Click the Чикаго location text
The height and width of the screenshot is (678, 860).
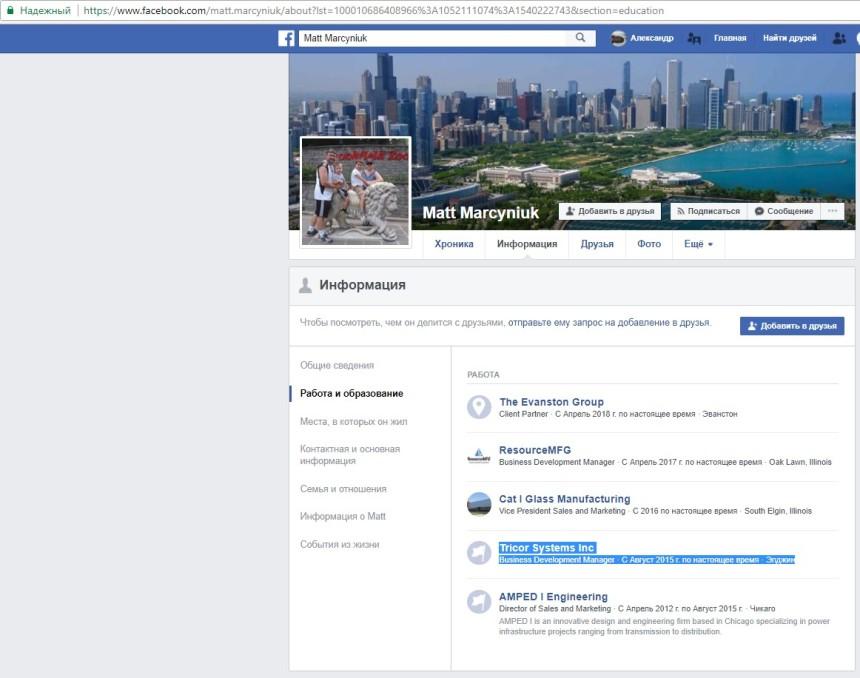[762, 608]
